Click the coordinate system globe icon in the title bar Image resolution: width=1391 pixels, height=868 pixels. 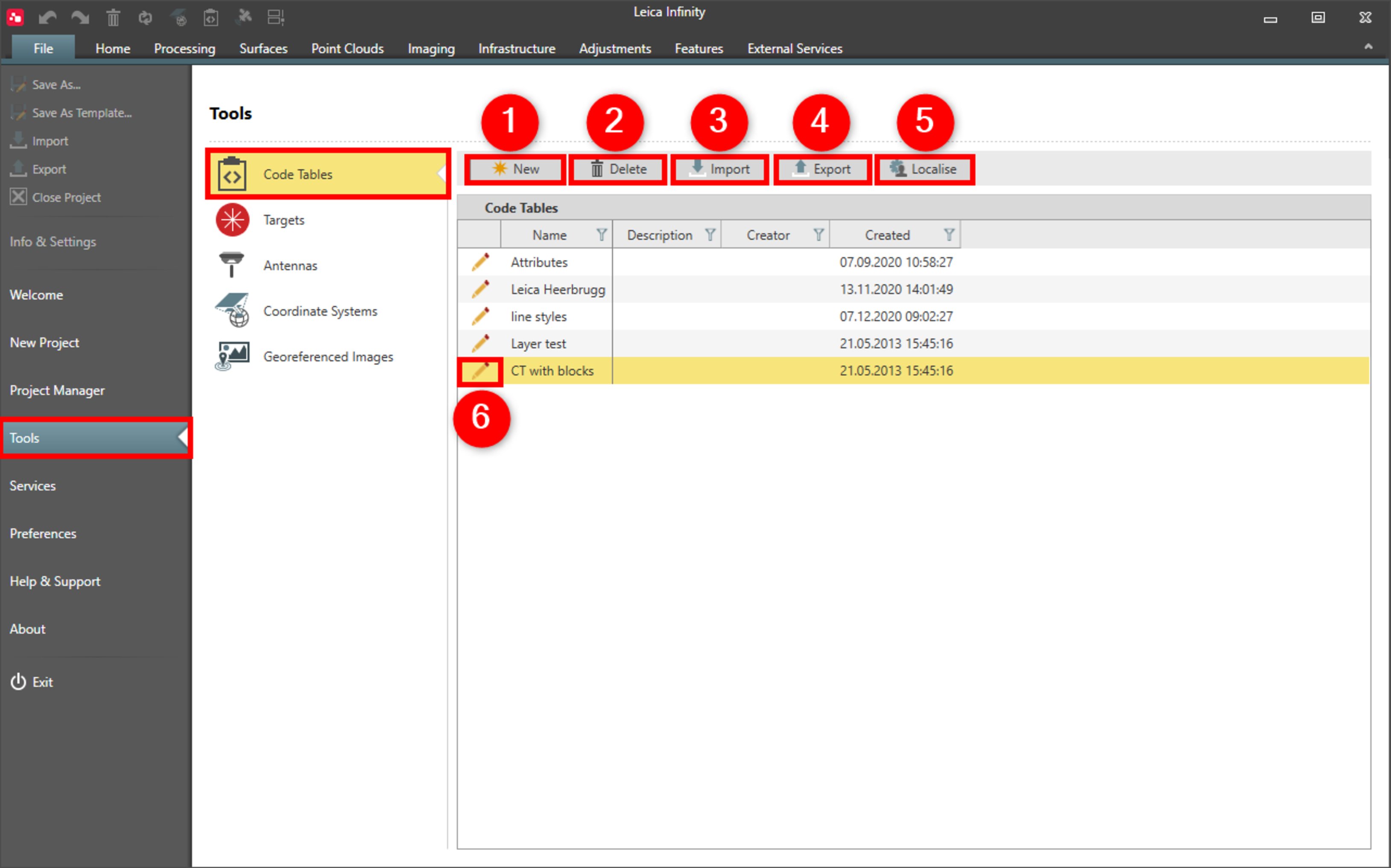[178, 18]
